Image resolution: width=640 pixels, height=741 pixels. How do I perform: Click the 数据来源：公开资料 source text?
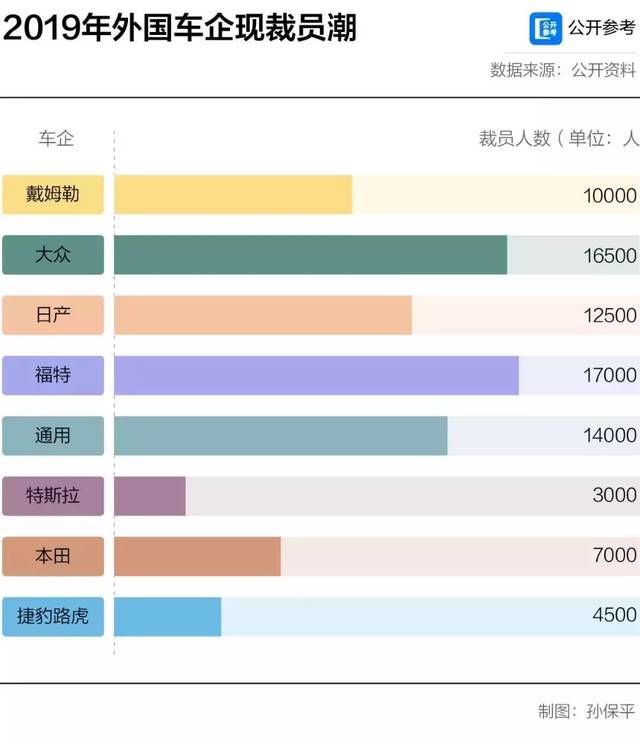(563, 70)
